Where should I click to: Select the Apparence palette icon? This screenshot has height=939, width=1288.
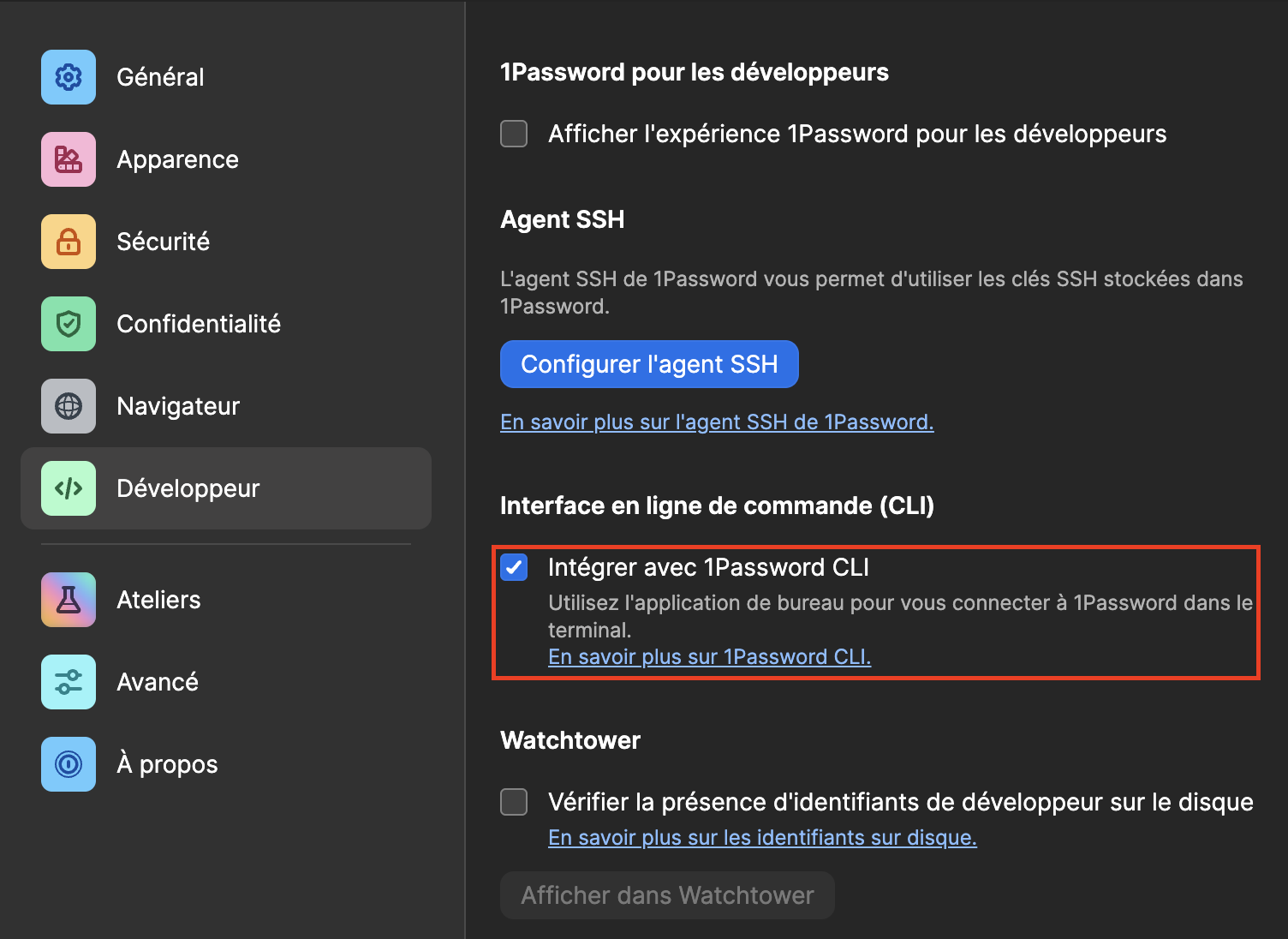68,159
